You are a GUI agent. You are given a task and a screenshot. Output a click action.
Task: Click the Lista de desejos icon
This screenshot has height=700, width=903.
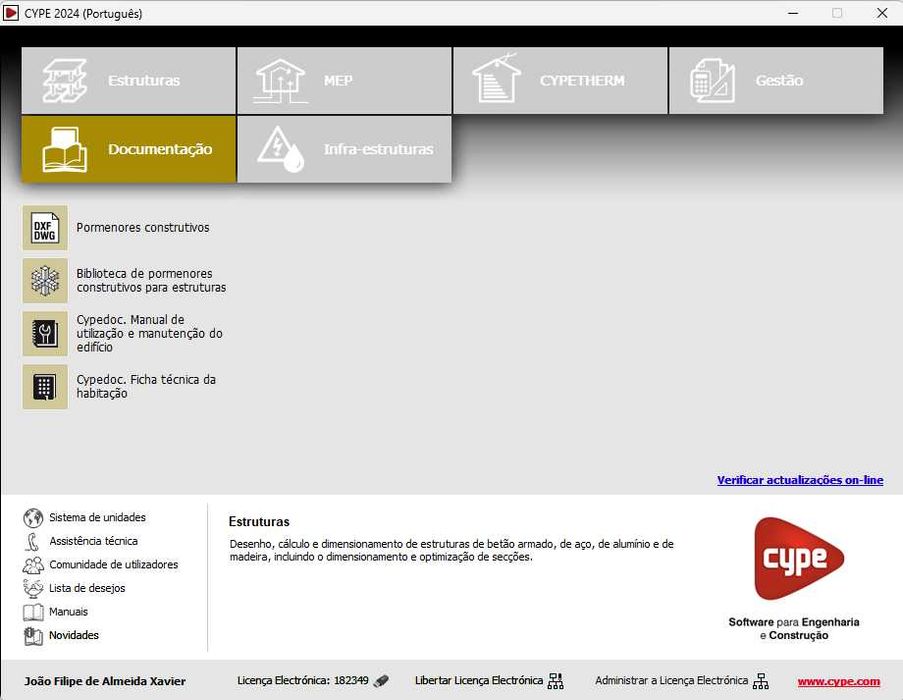coord(33,588)
